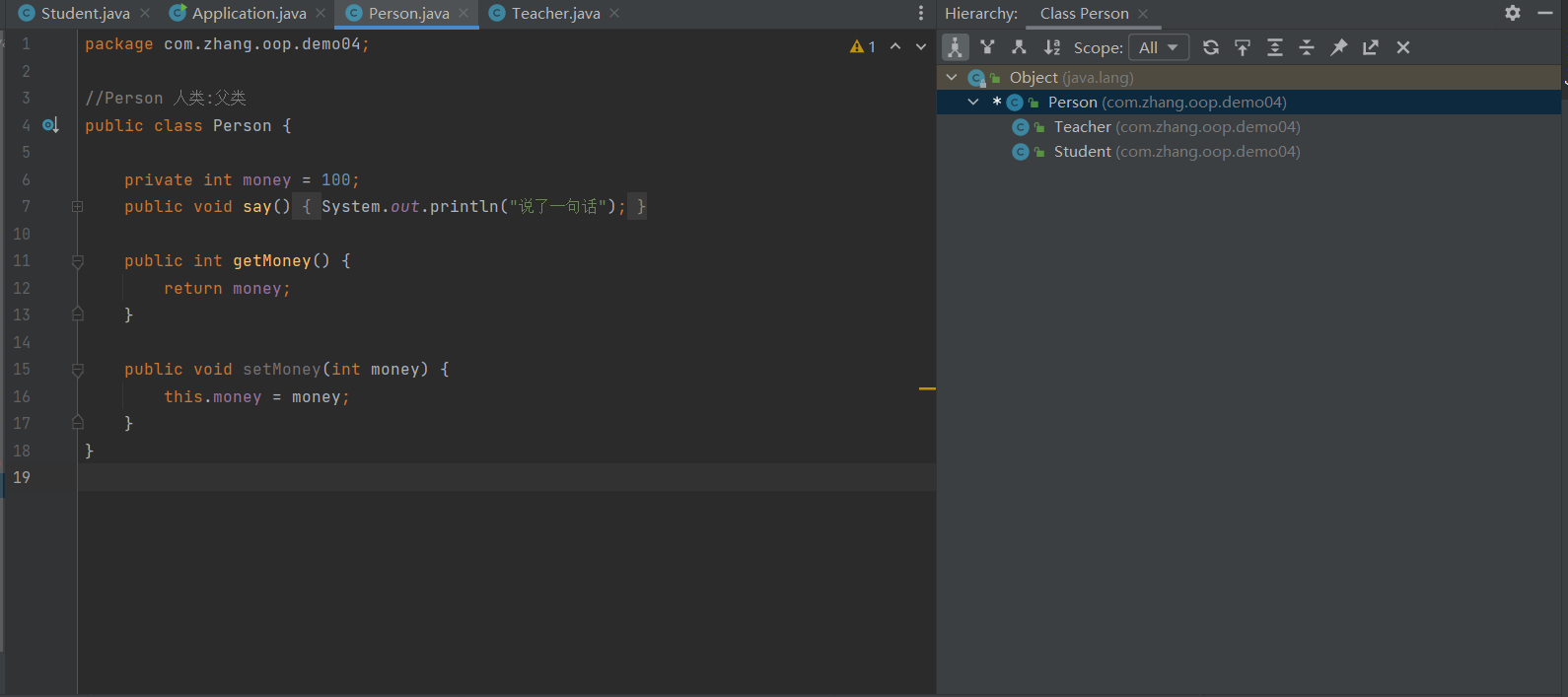The image size is (1568, 697).
Task: Select Teacher in hierarchy tree
Action: (1176, 127)
